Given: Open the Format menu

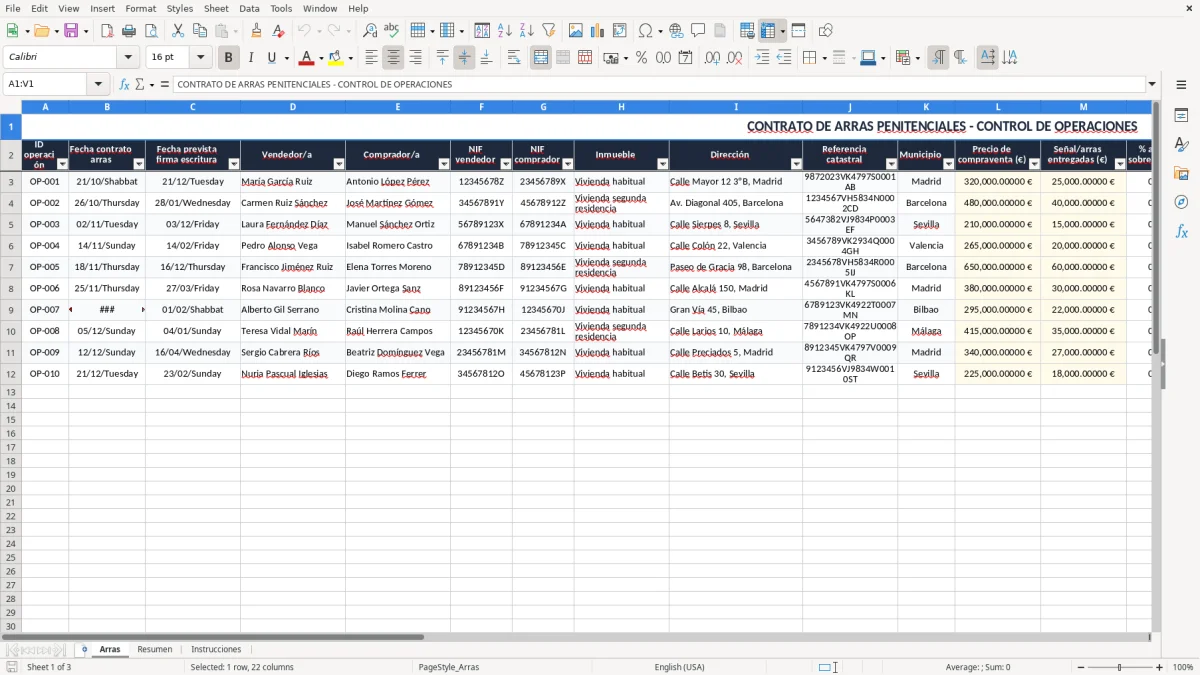Looking at the screenshot, I should coord(140,8).
